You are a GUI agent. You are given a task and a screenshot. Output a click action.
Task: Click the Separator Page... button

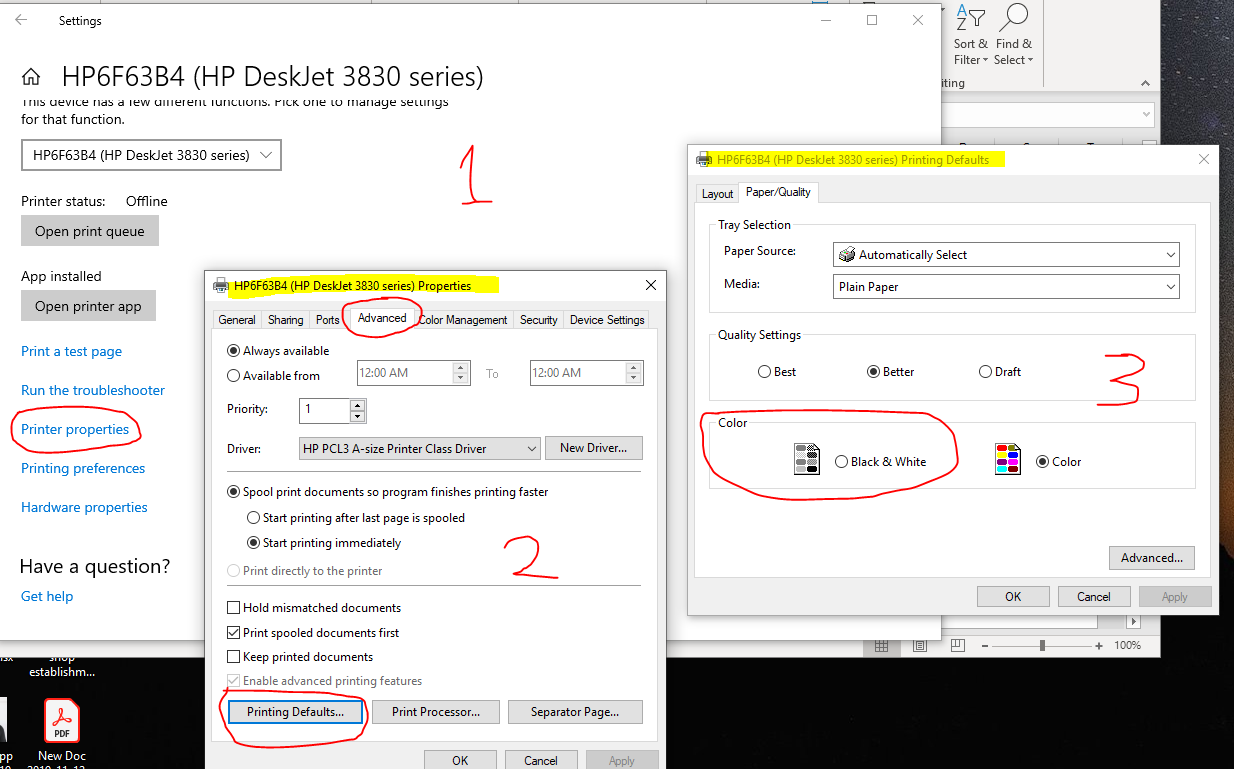575,712
